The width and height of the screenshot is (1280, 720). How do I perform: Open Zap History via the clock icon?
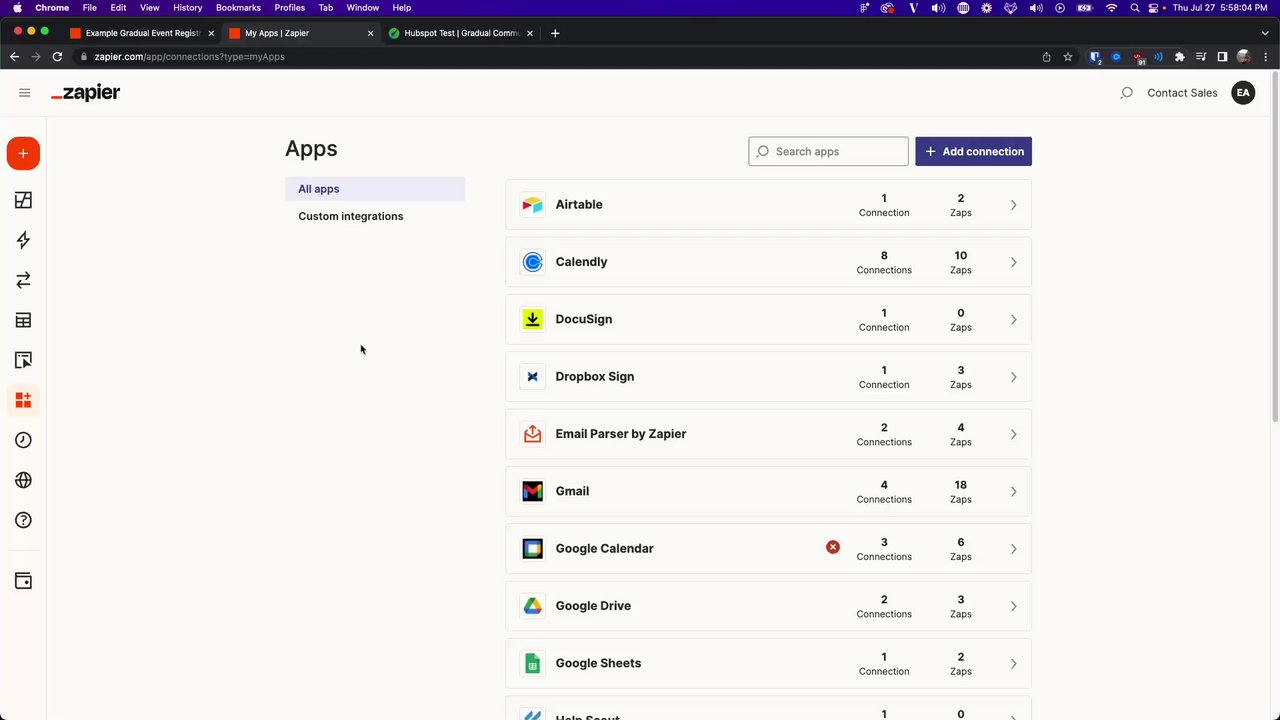pos(23,440)
